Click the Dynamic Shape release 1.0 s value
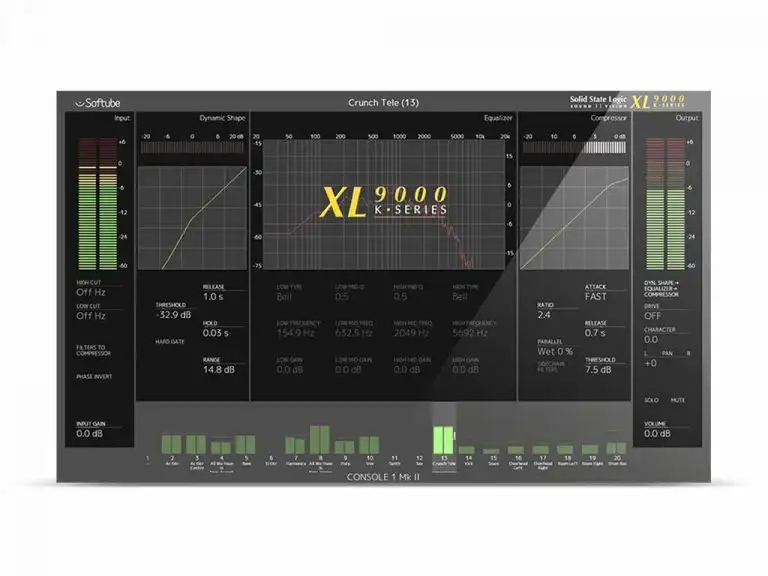 click(213, 297)
